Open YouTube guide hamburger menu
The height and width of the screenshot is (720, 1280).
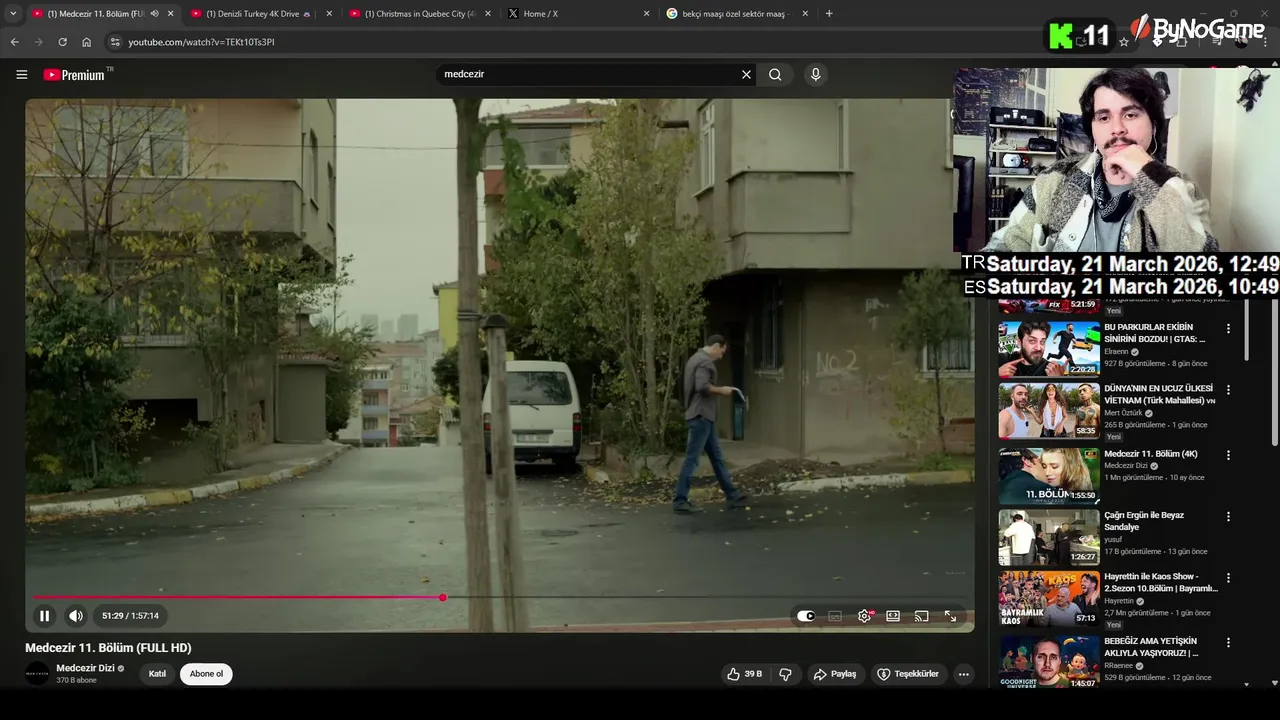tap(21, 74)
